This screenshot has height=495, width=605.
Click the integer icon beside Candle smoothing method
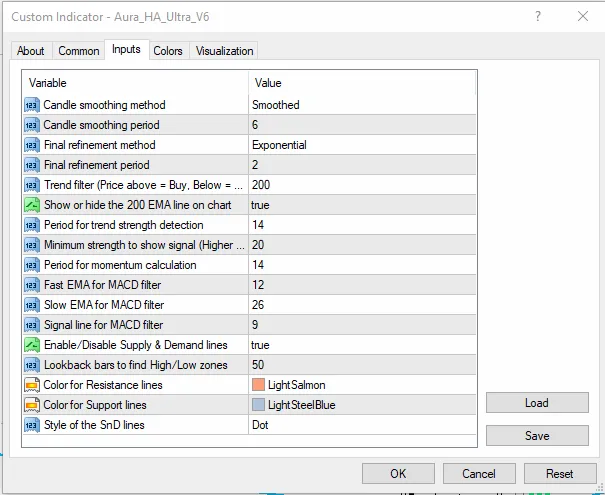click(x=32, y=105)
